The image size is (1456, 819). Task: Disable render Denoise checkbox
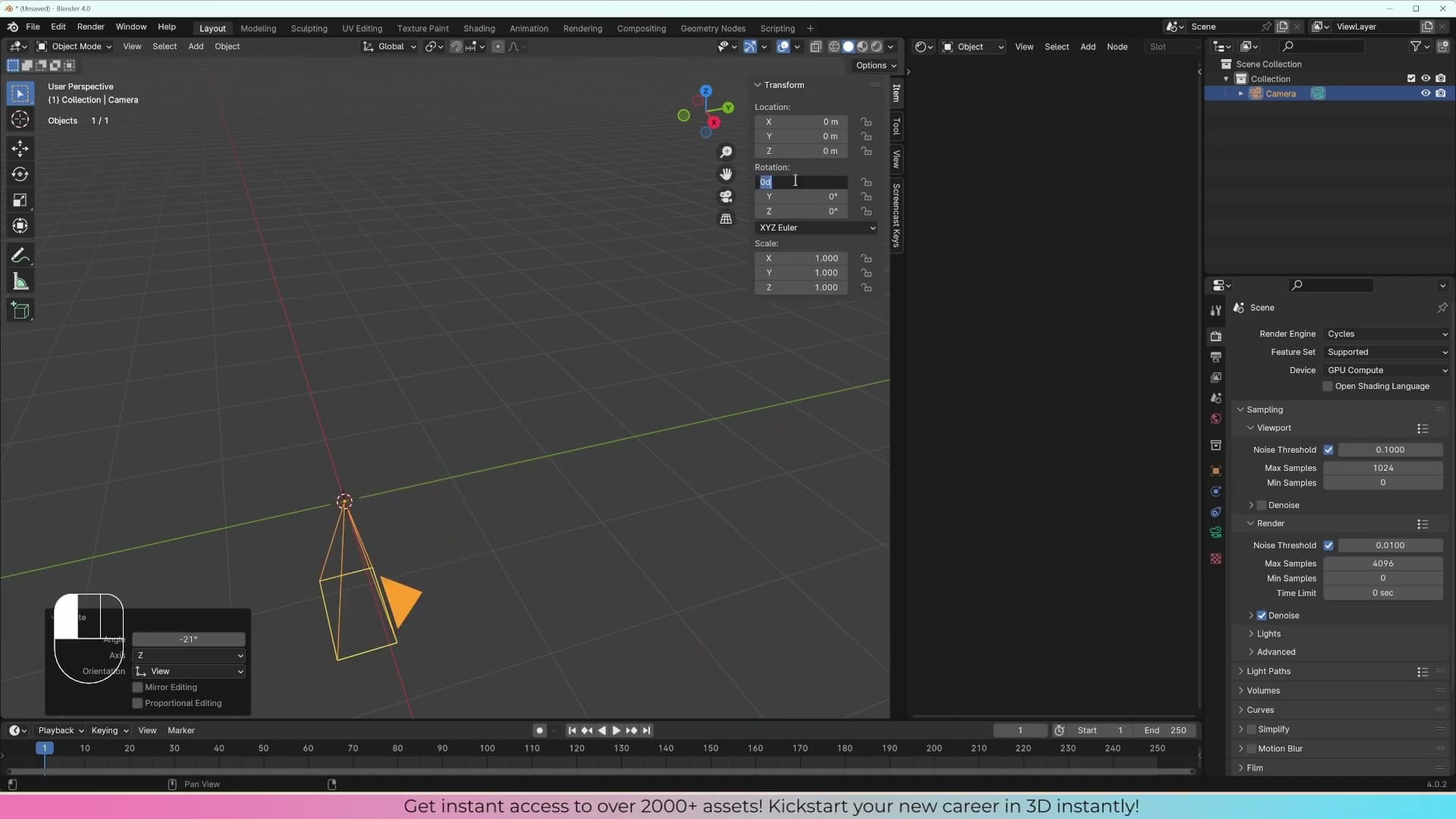[1262, 616]
